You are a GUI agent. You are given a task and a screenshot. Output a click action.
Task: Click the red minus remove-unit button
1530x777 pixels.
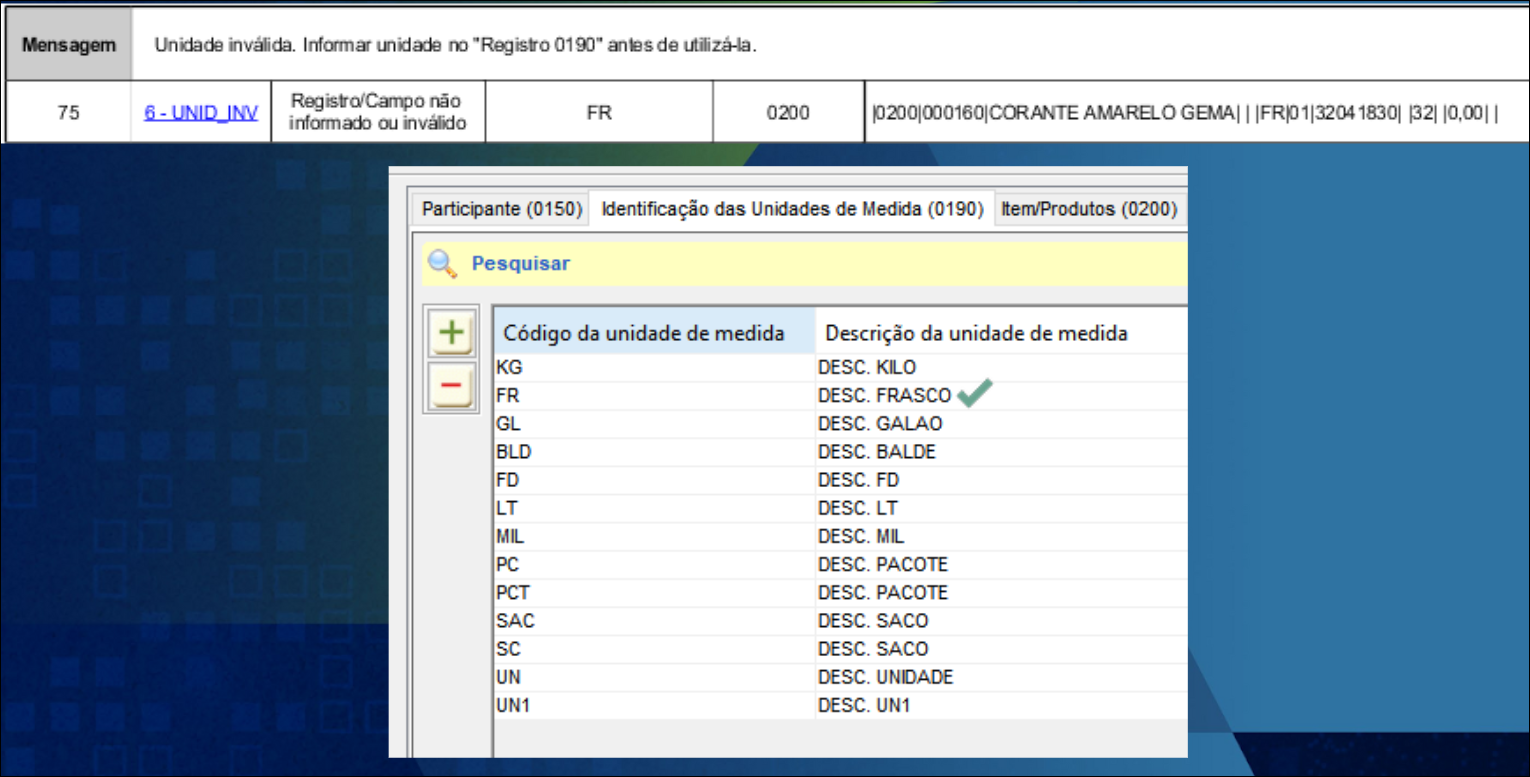pyautogui.click(x=452, y=385)
